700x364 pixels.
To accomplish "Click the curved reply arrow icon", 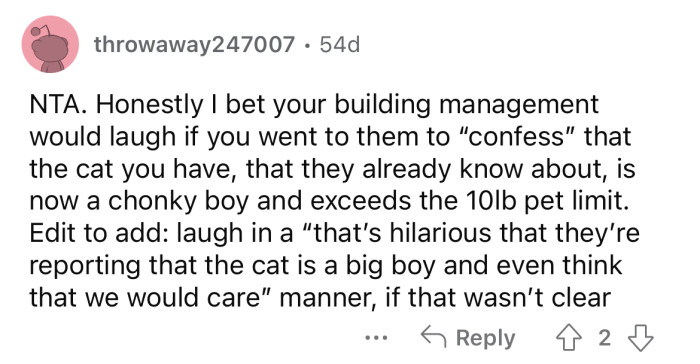I will (x=433, y=337).
